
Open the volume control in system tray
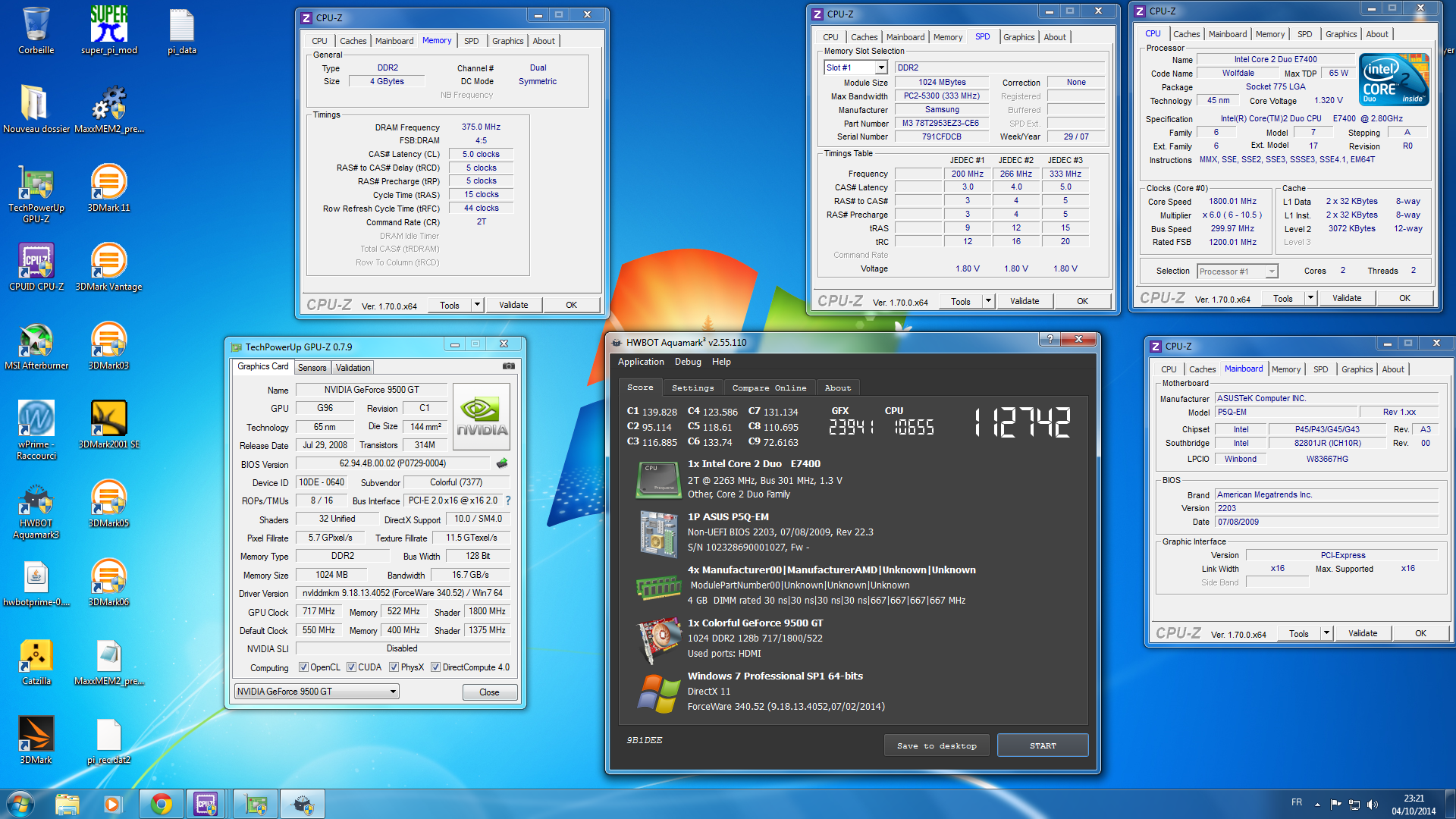[1373, 804]
